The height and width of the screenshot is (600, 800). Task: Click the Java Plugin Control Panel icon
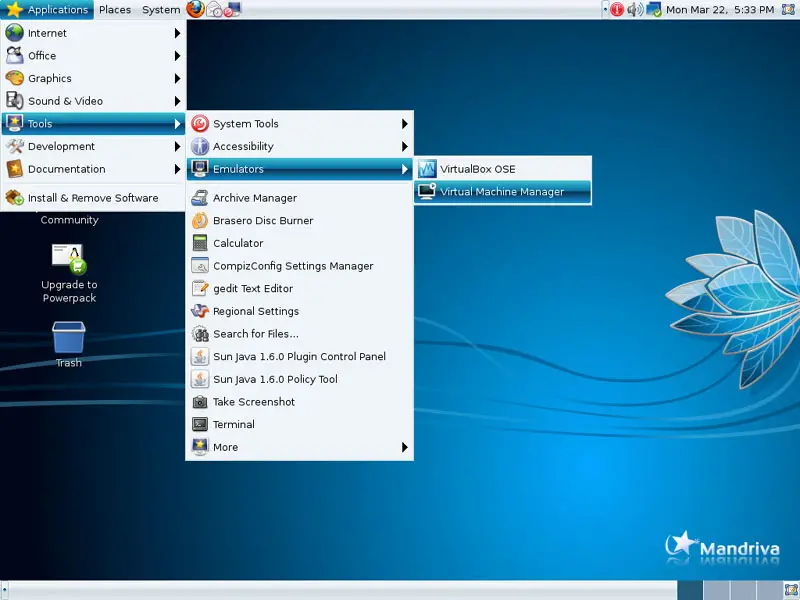[199, 356]
